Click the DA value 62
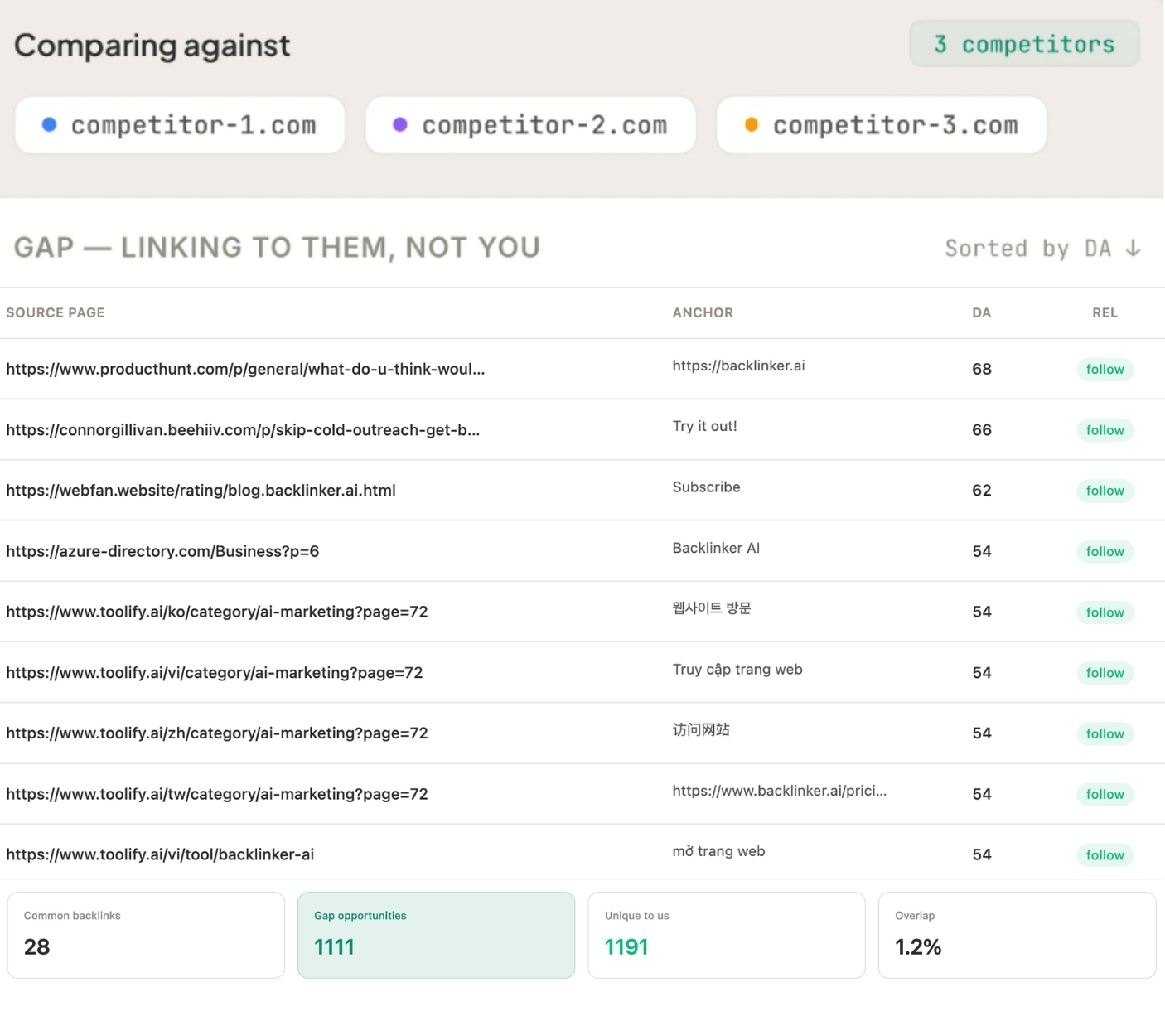This screenshot has height=1036, width=1165. click(x=982, y=490)
